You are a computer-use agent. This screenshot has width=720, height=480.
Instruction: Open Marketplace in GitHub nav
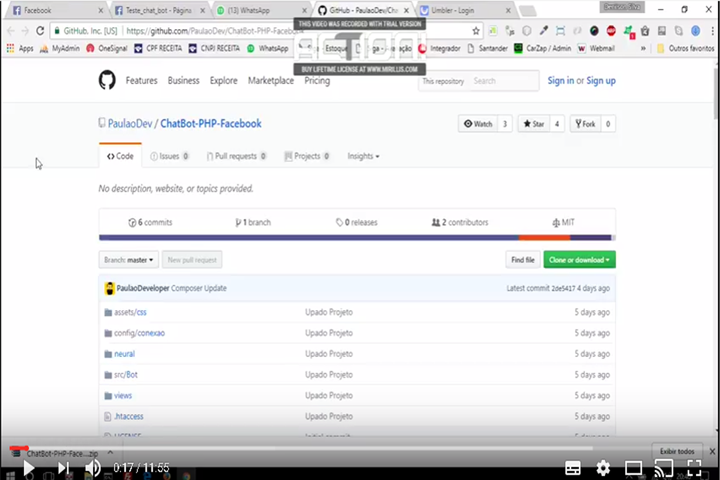(271, 80)
